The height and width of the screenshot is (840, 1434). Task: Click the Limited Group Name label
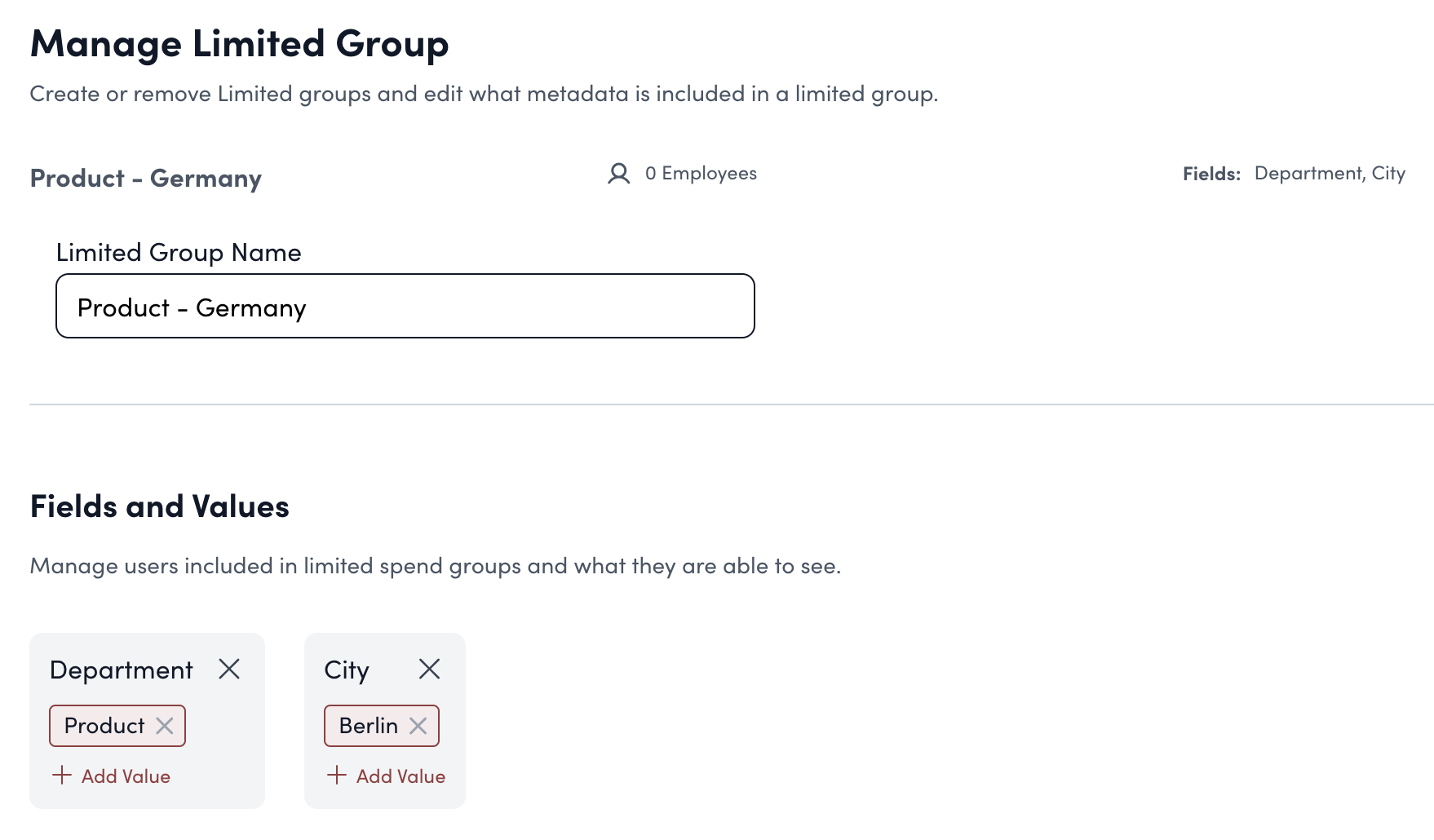coord(179,253)
